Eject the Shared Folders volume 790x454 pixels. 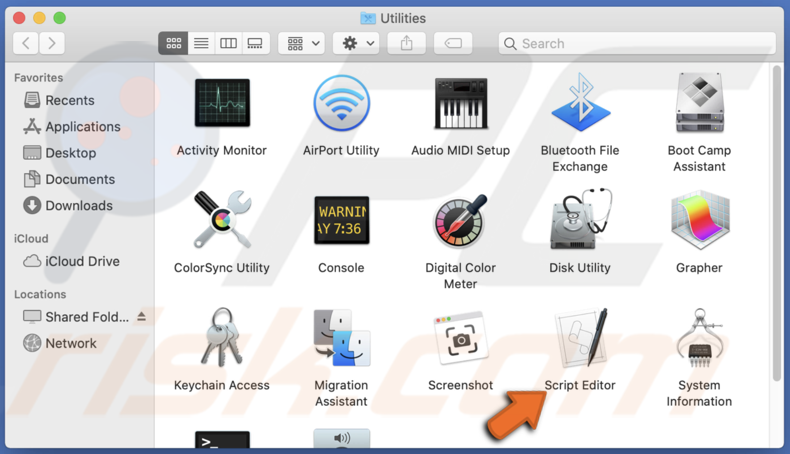142,316
